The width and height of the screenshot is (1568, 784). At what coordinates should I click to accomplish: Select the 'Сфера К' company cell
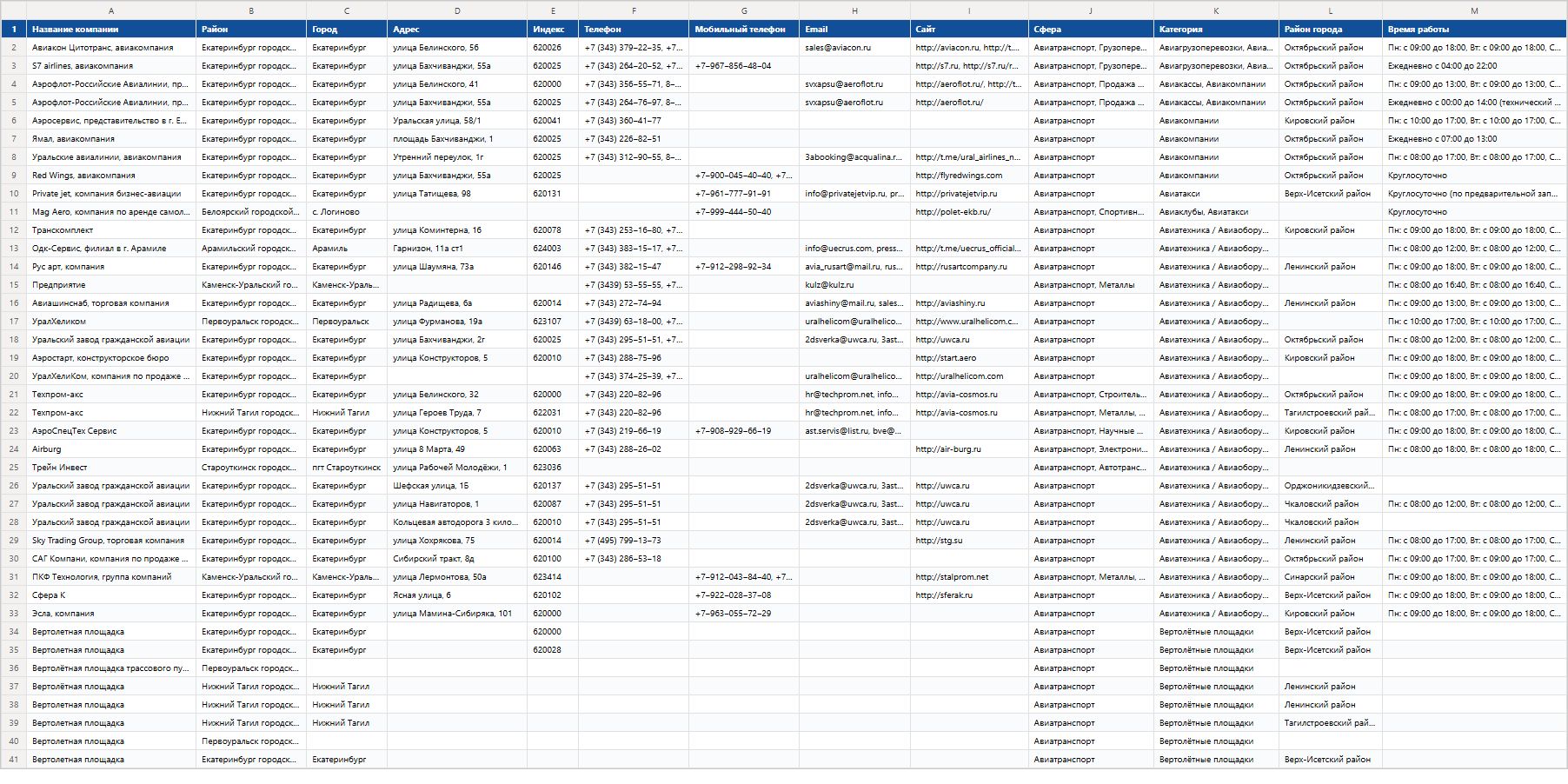[x=111, y=595]
